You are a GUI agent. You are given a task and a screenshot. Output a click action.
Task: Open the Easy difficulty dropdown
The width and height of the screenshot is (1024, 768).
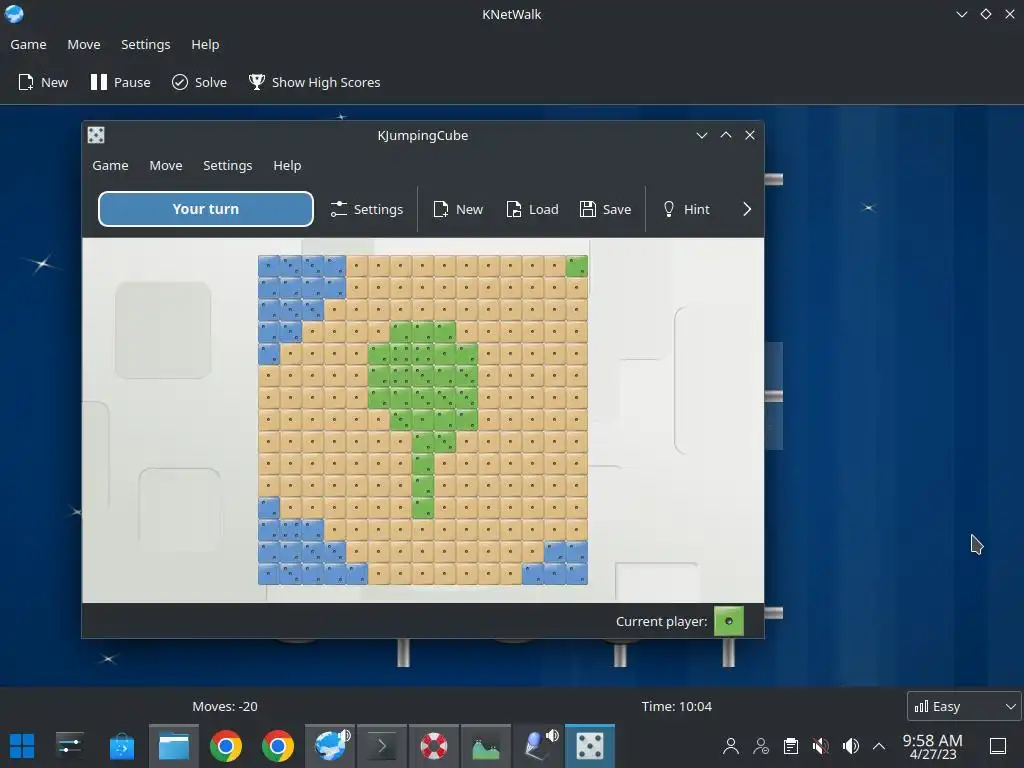(965, 706)
